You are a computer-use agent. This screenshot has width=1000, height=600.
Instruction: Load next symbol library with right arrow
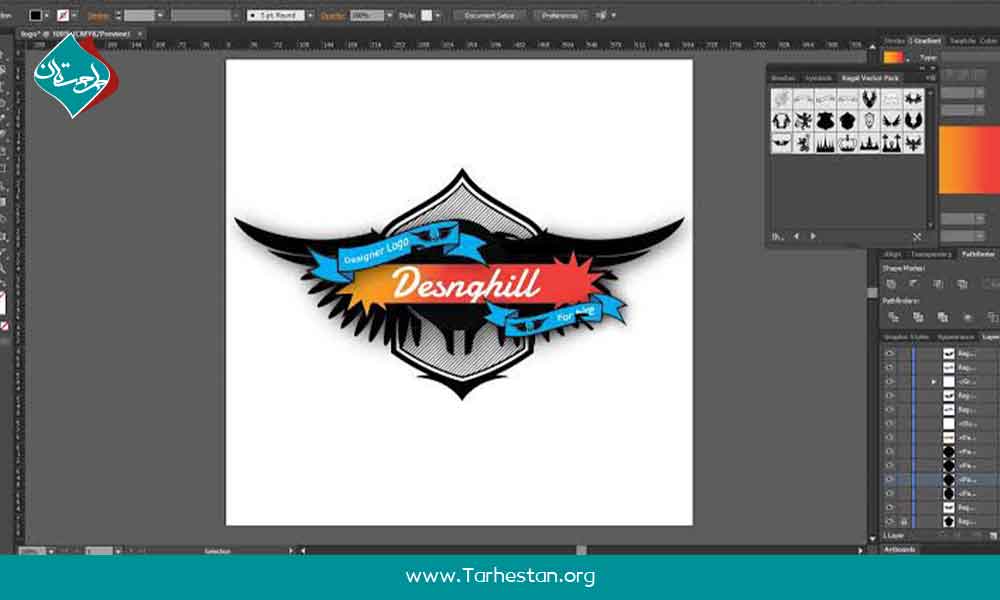coord(813,237)
